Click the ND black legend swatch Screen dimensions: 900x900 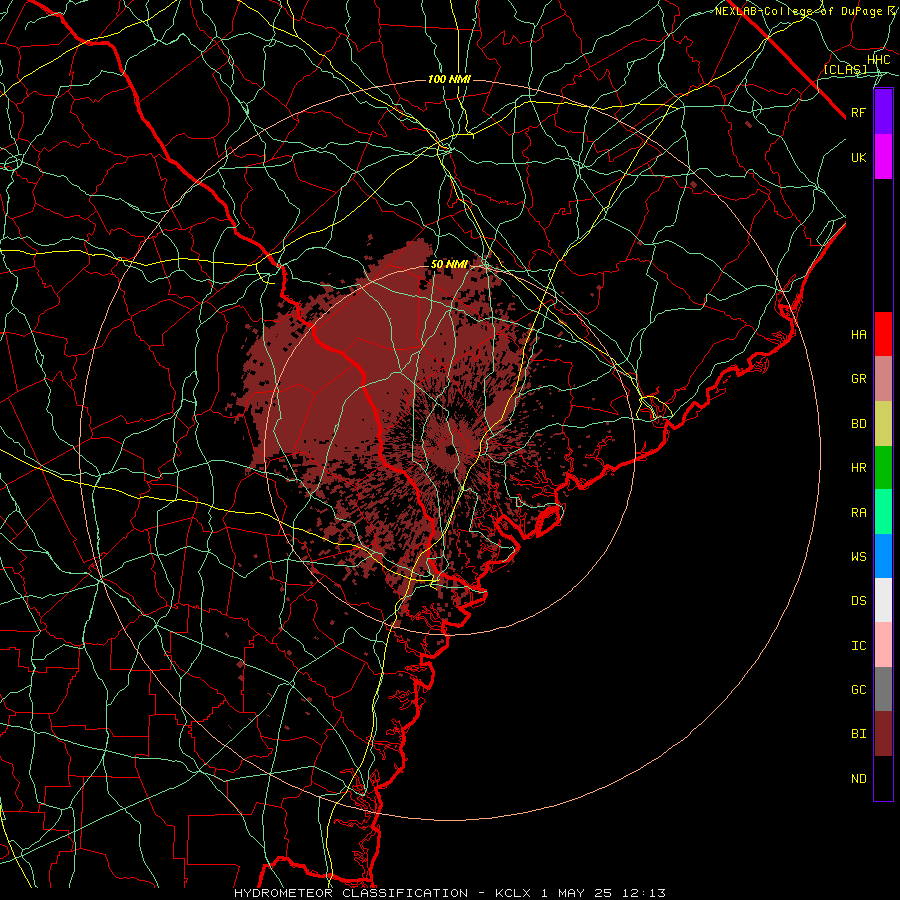coord(883,778)
